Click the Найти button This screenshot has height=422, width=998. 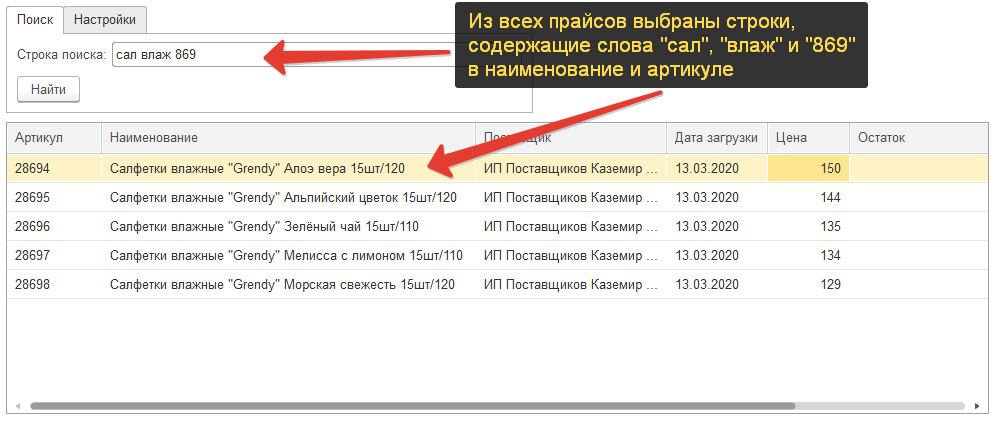coord(48,90)
